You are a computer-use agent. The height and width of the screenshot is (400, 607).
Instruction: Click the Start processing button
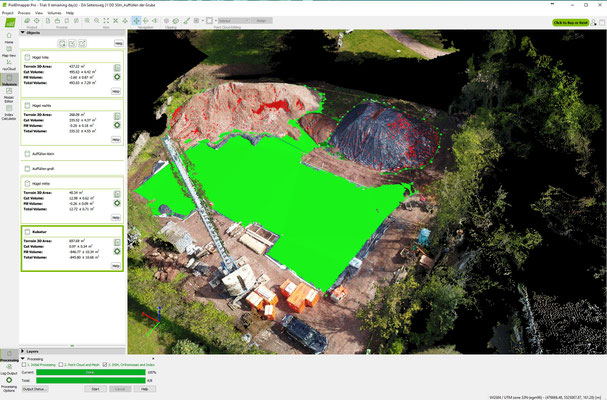96,389
